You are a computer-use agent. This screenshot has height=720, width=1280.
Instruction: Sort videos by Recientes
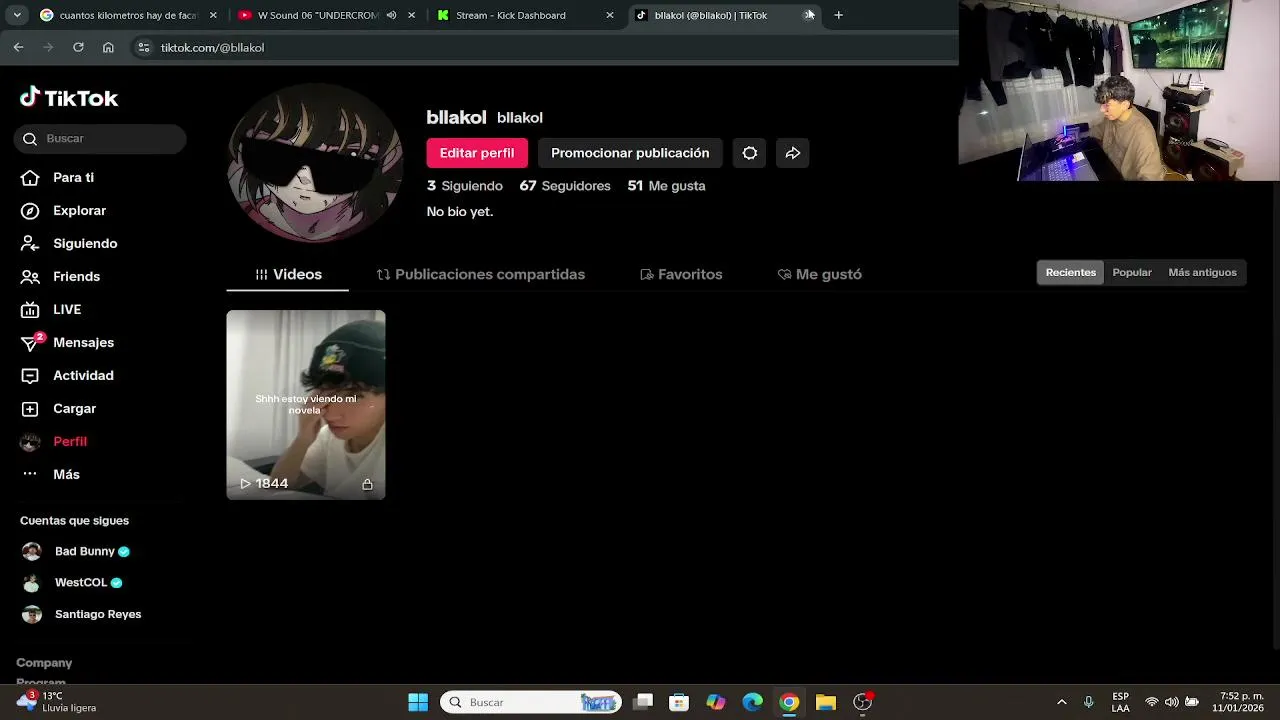(1071, 272)
